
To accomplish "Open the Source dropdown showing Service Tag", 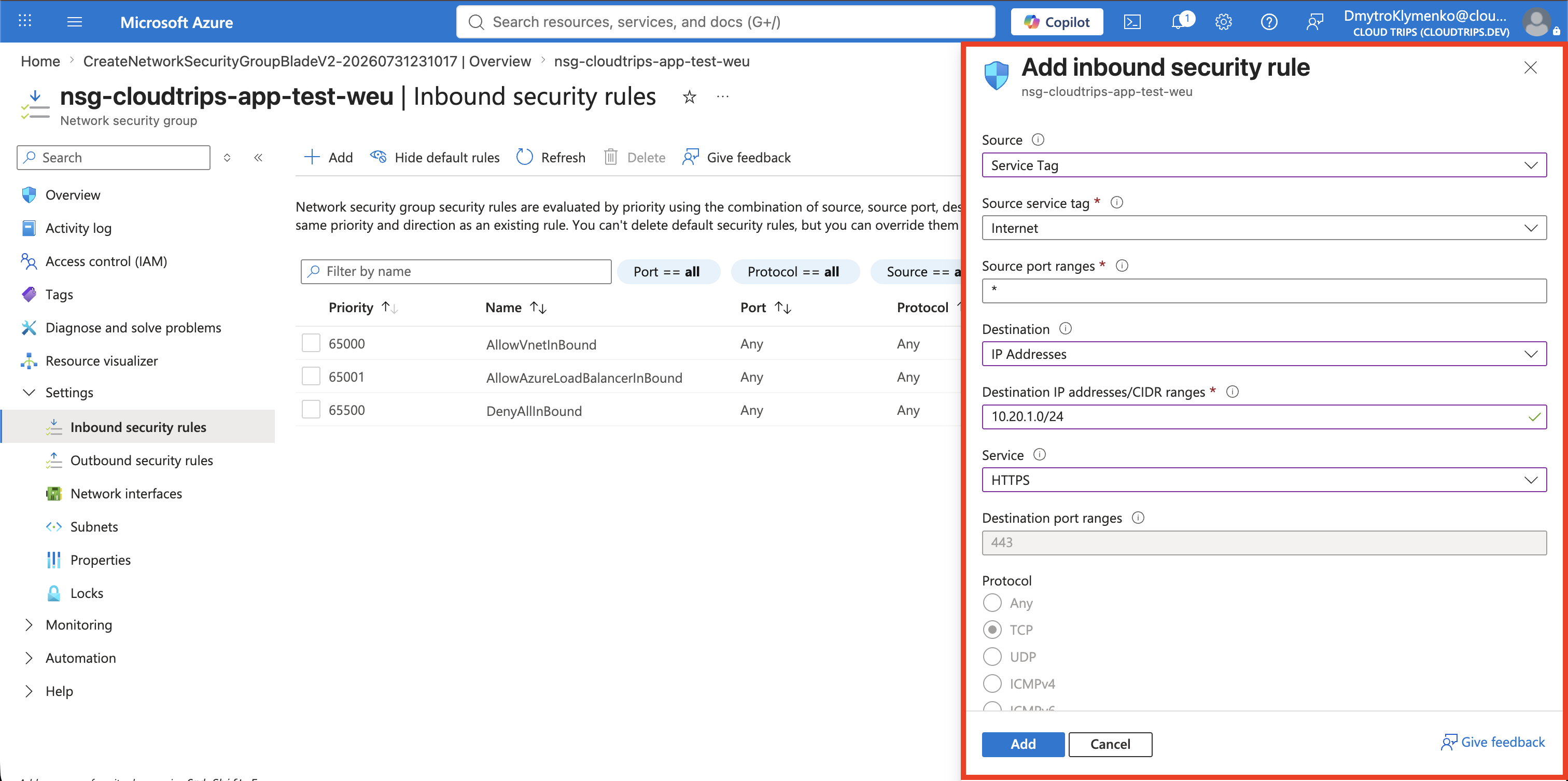I will pos(1264,165).
